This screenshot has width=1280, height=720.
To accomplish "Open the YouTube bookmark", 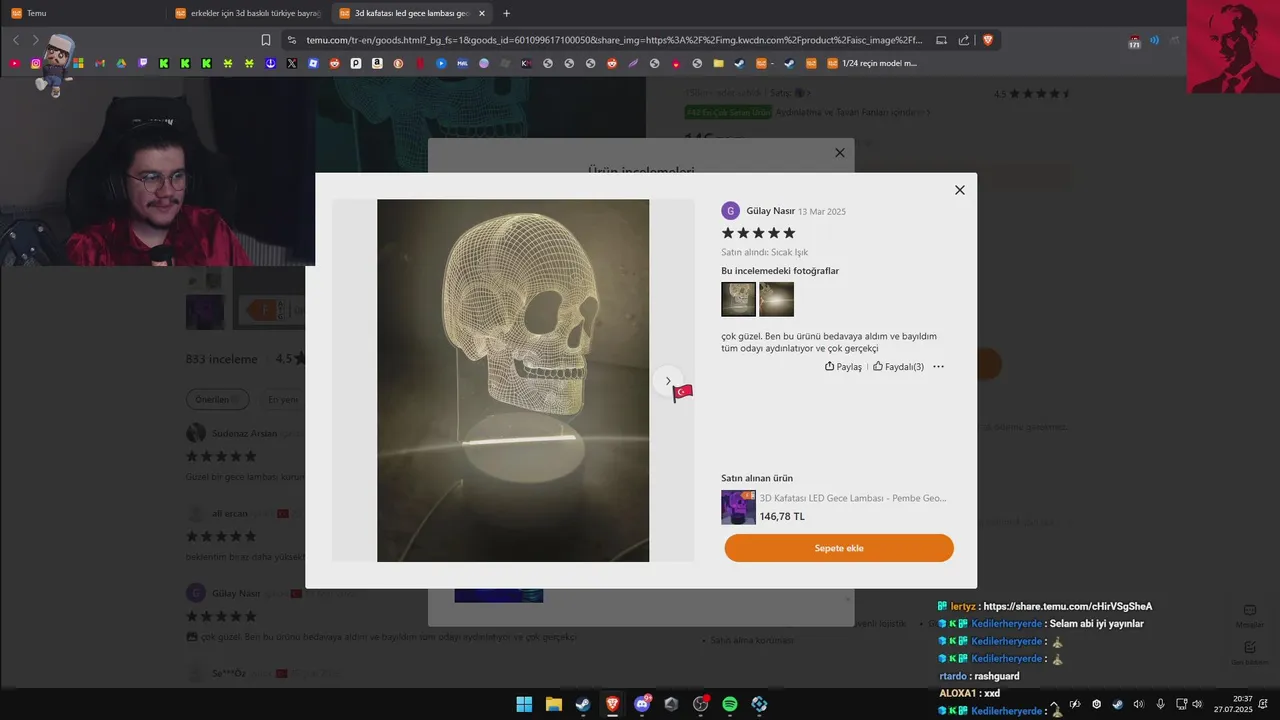I will coord(14,63).
